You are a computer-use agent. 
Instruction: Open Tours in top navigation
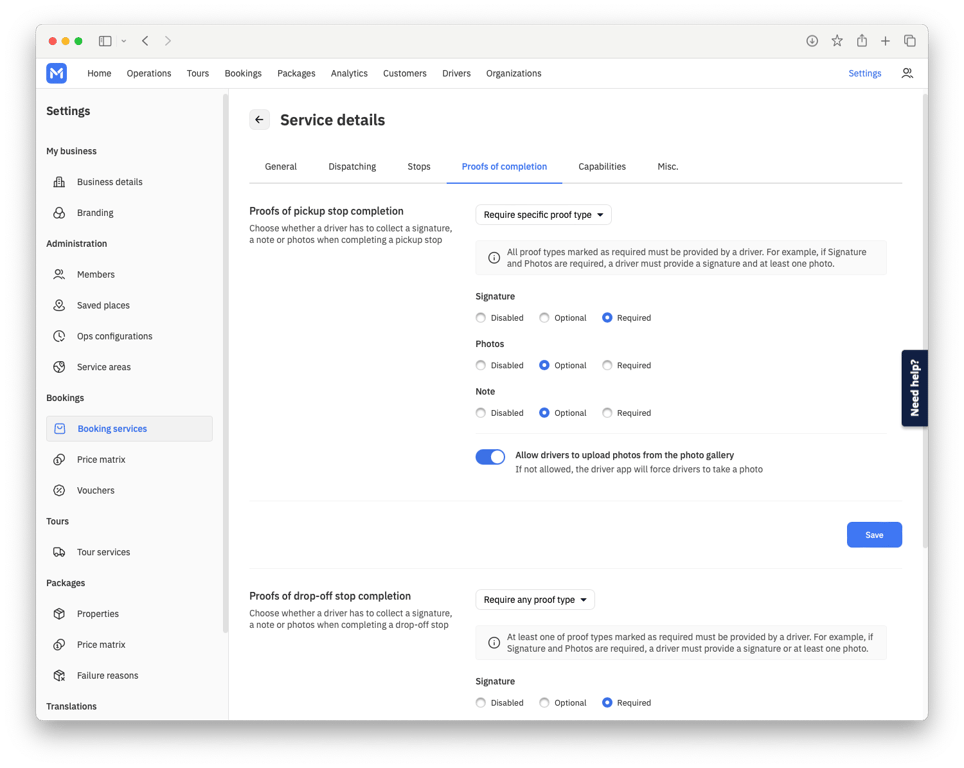(x=198, y=73)
